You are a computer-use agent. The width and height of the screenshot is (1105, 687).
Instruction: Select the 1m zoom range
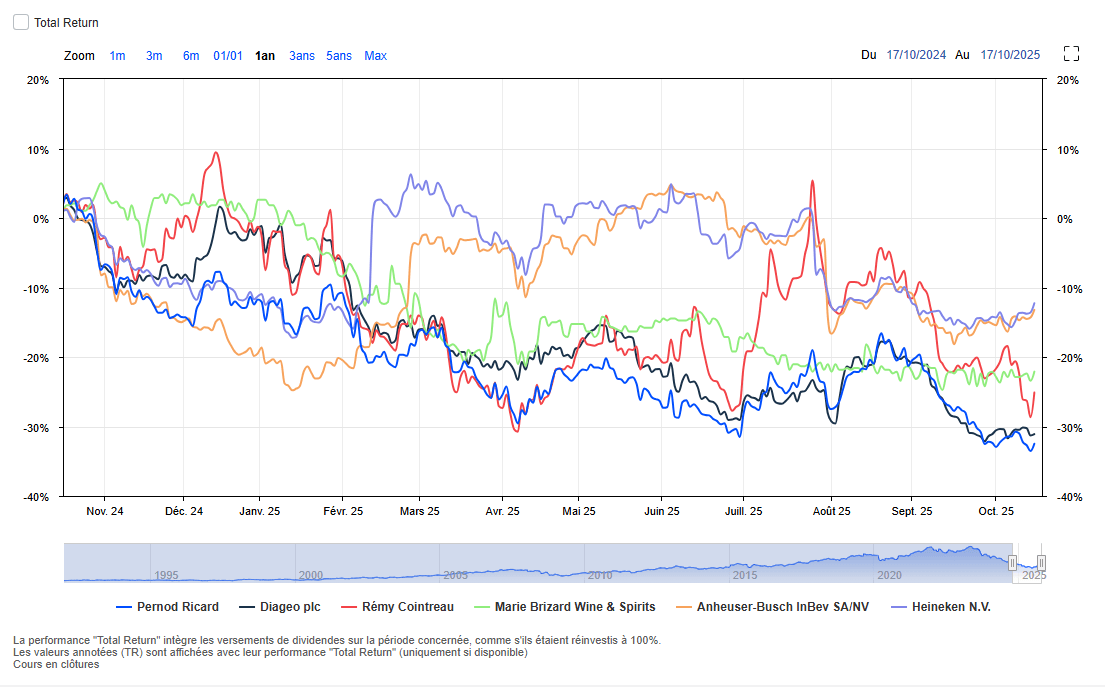coord(117,56)
